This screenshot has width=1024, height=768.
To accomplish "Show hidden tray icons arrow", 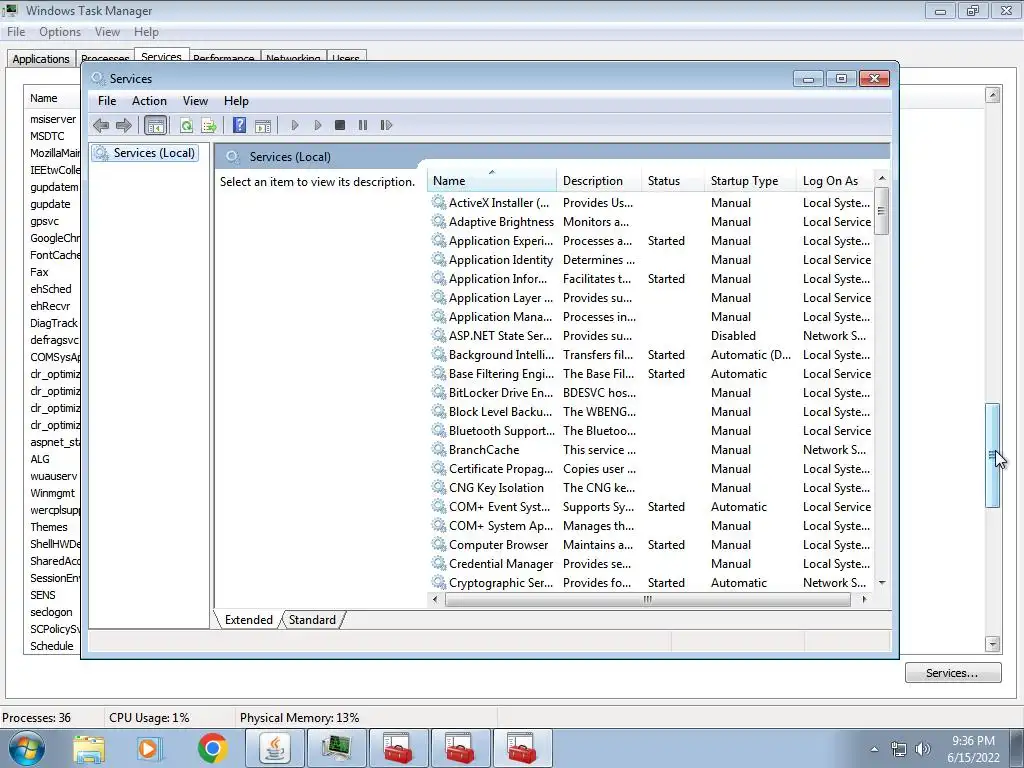I will (874, 749).
